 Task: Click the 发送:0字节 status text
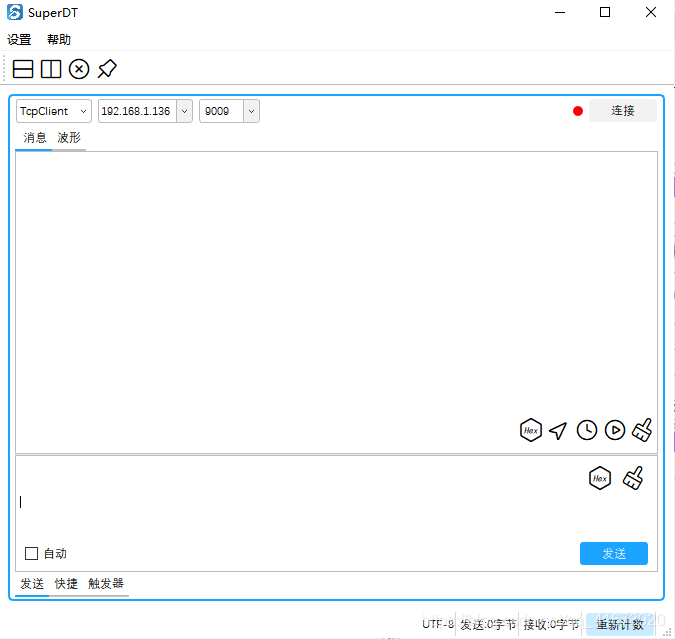click(x=488, y=624)
